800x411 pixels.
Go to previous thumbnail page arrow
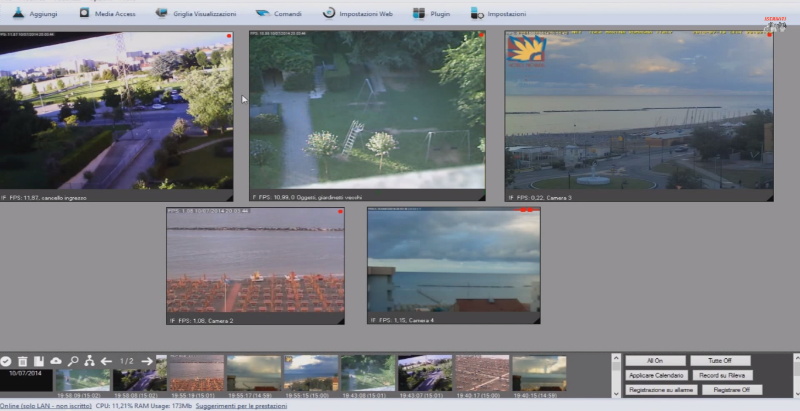coord(106,361)
